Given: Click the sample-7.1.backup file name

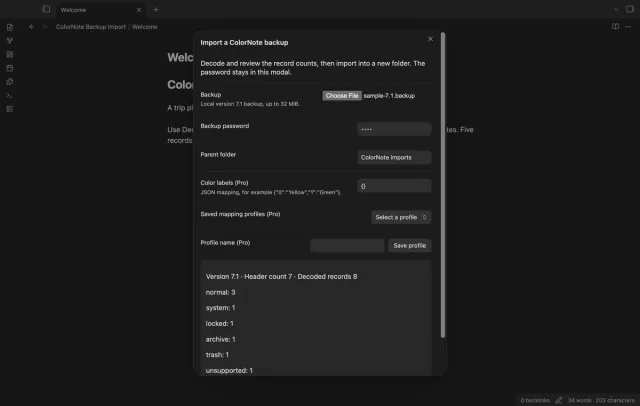Looking at the screenshot, I should tap(389, 95).
